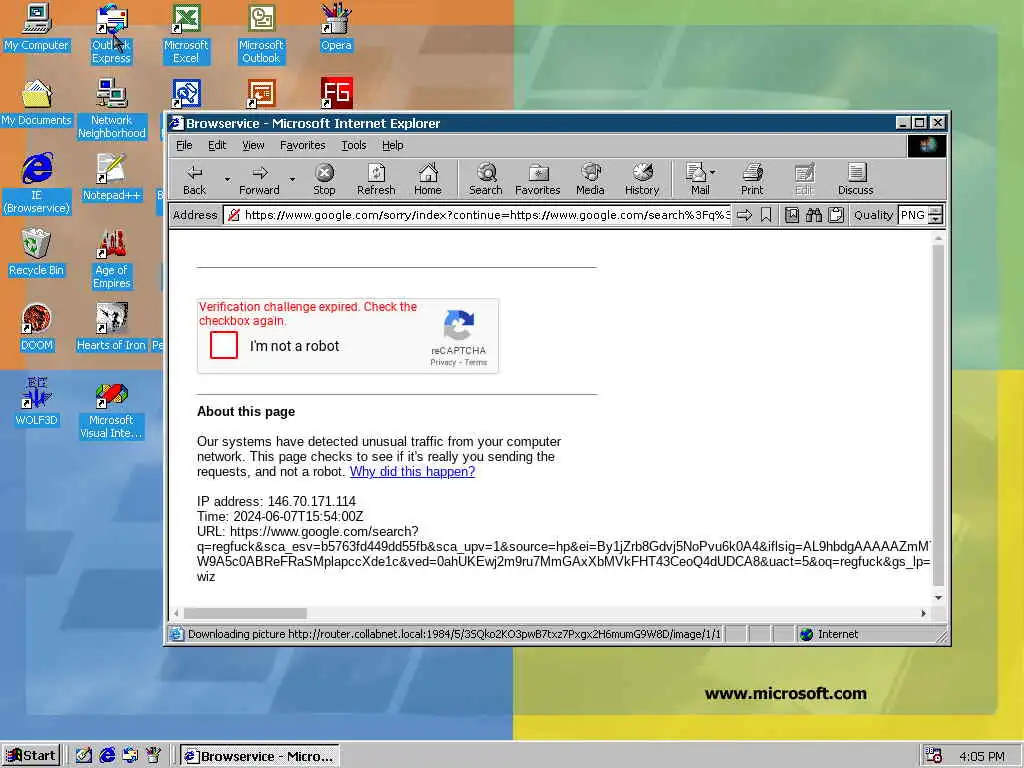Open the Windows Start menu

tap(31, 756)
